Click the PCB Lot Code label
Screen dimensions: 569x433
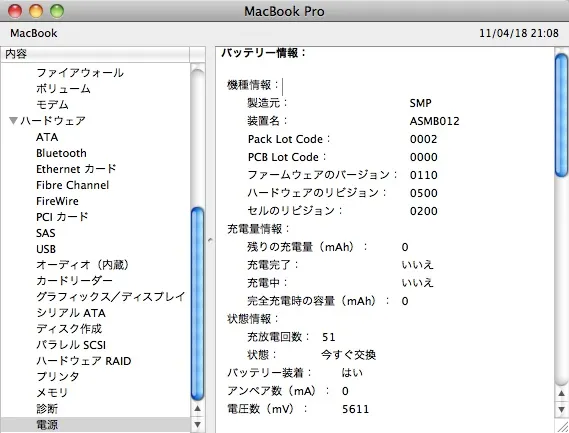(287, 157)
